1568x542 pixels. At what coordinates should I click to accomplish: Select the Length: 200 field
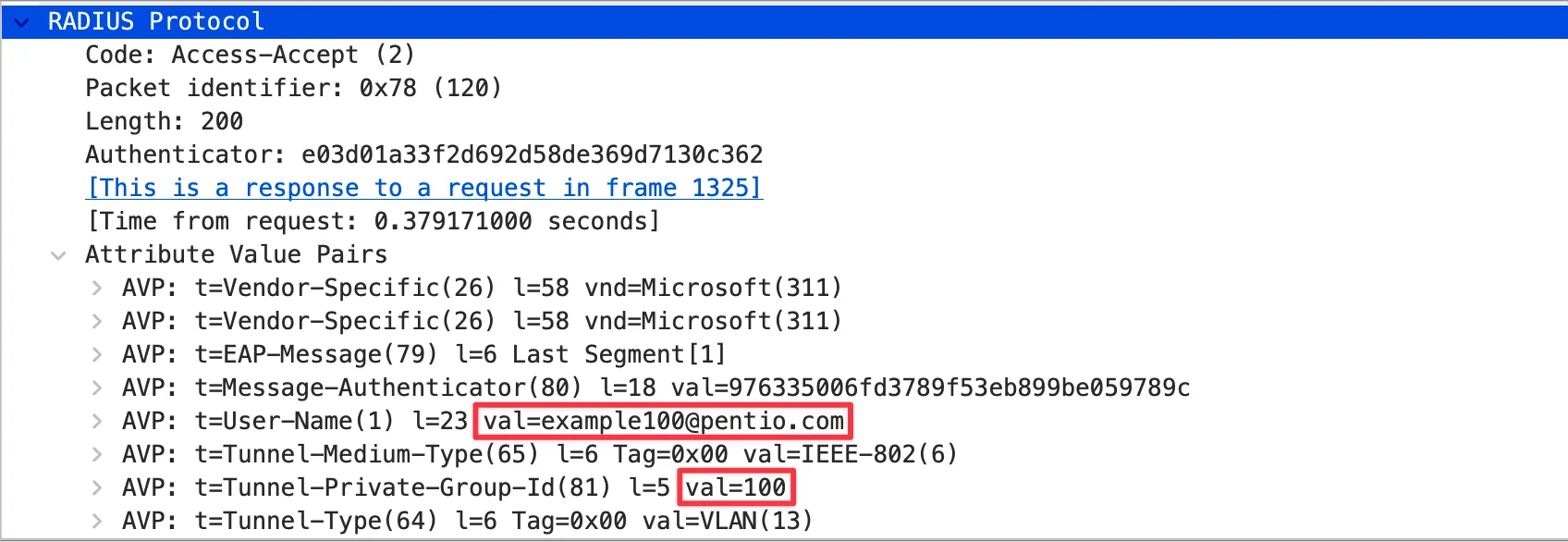click(x=164, y=122)
